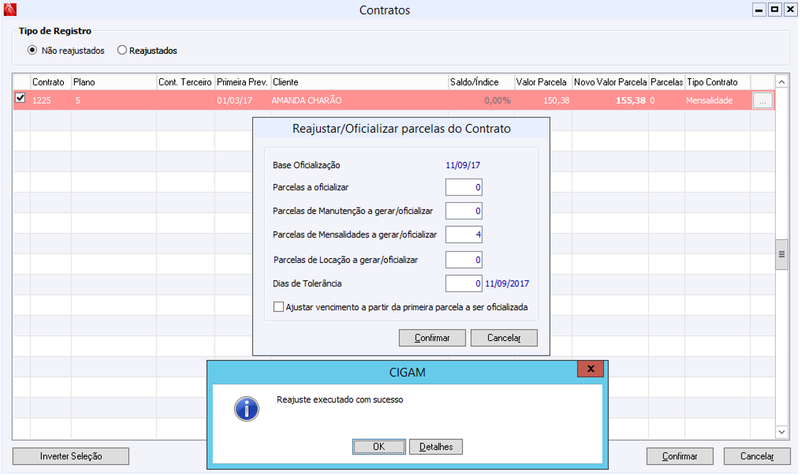Image resolution: width=800 pixels, height=475 pixels.
Task: Click Confirmar in the Contratos window
Action: click(x=680, y=456)
